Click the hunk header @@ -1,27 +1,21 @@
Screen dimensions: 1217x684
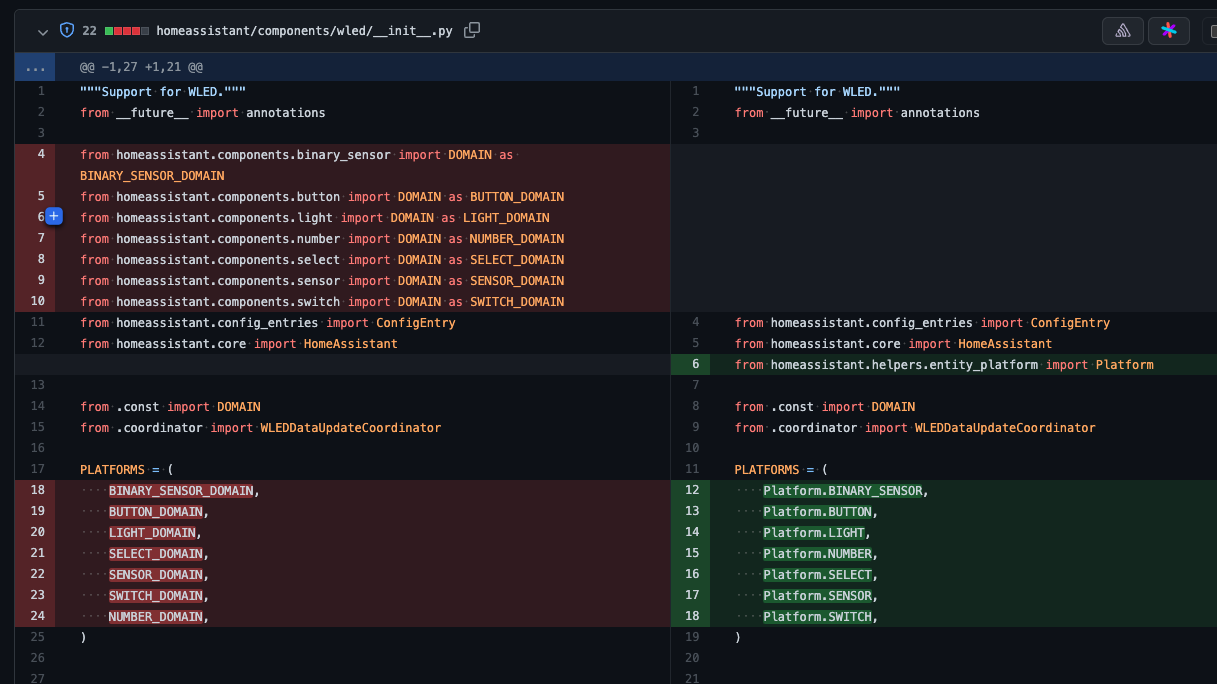pos(140,66)
